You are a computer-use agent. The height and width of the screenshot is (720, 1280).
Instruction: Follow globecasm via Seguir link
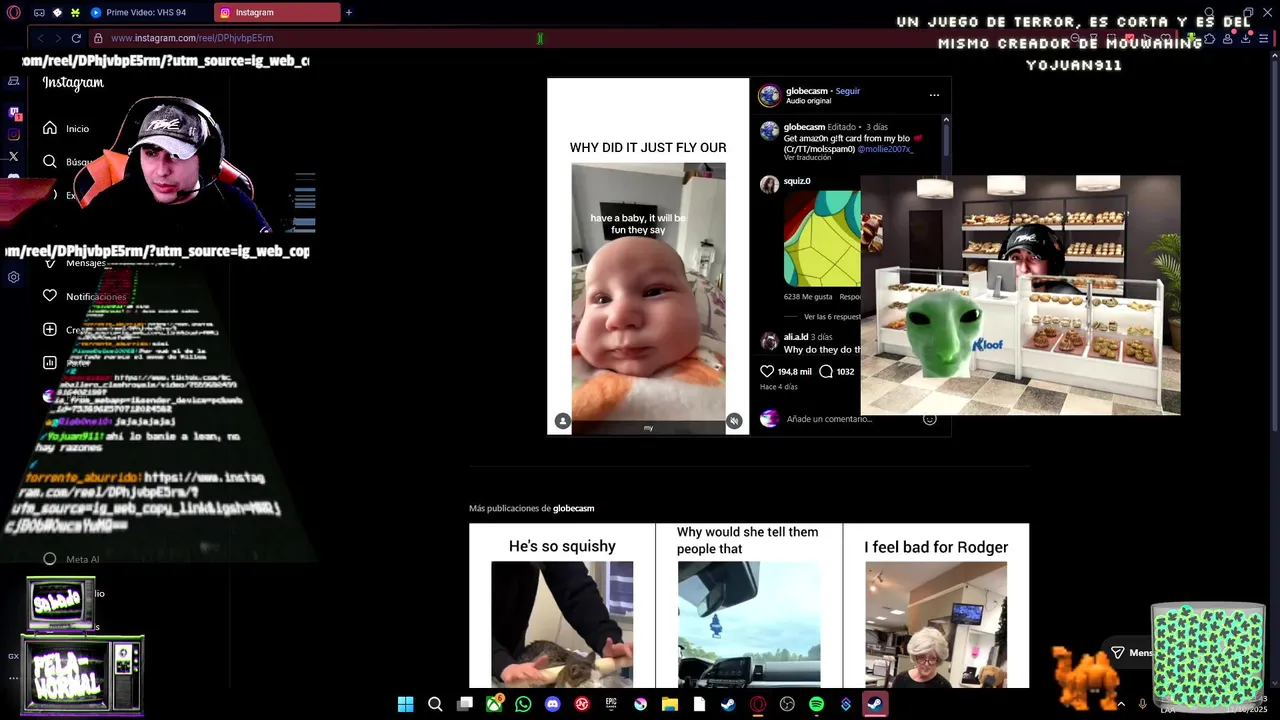(x=848, y=91)
